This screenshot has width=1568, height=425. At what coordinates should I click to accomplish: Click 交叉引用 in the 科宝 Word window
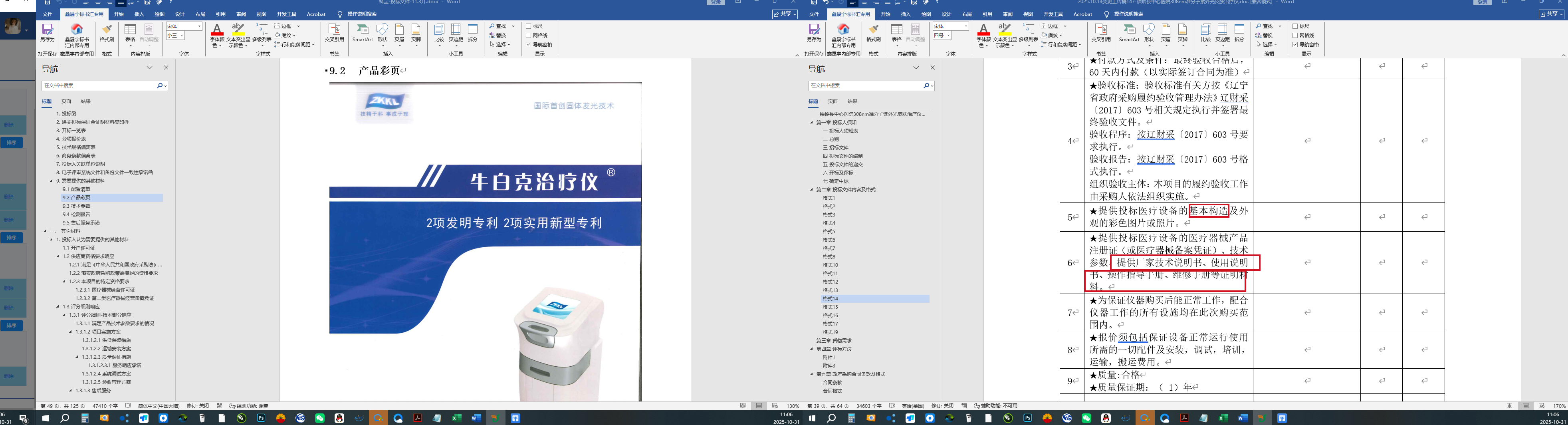tap(334, 33)
